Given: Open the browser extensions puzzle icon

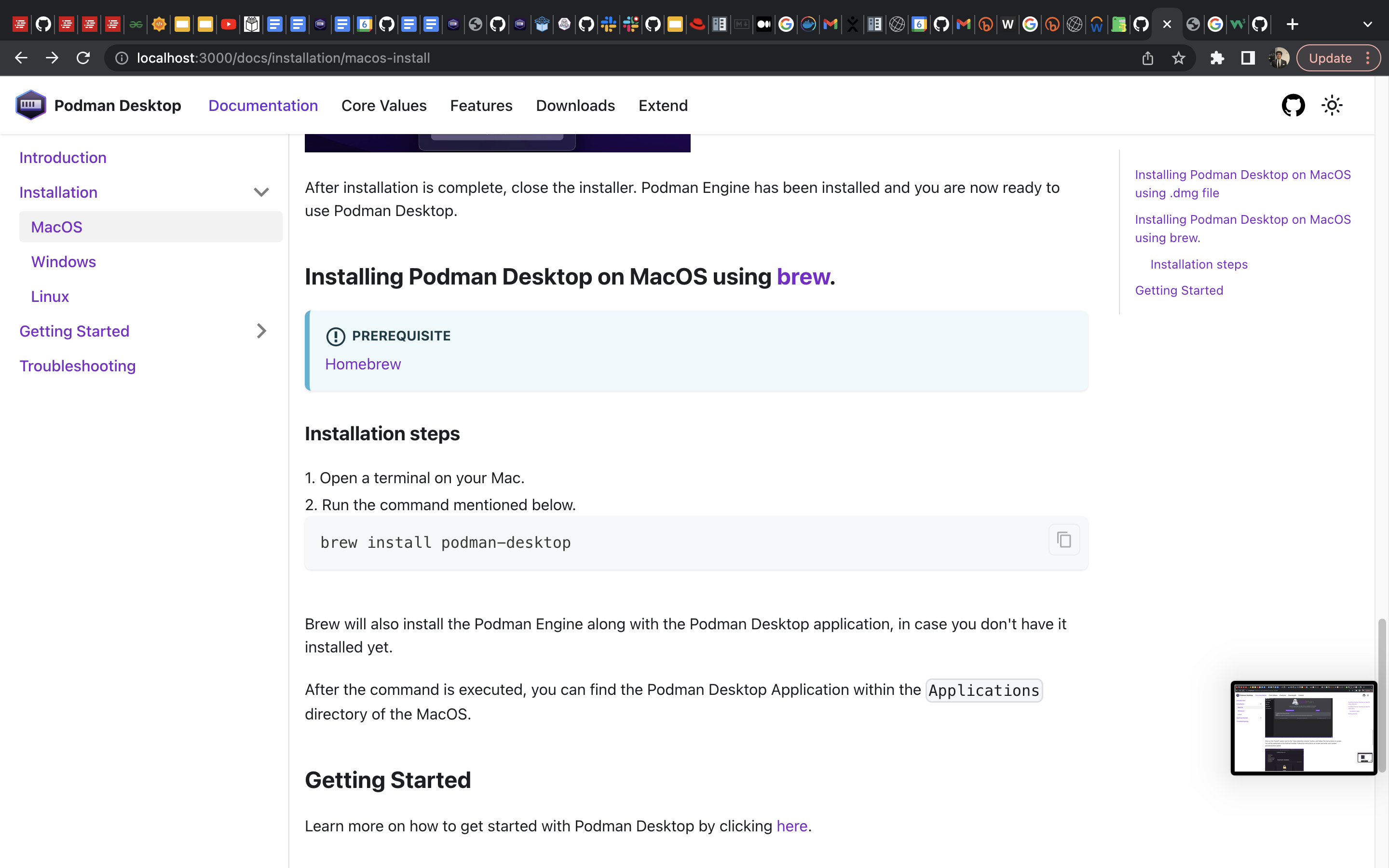Looking at the screenshot, I should (1217, 58).
